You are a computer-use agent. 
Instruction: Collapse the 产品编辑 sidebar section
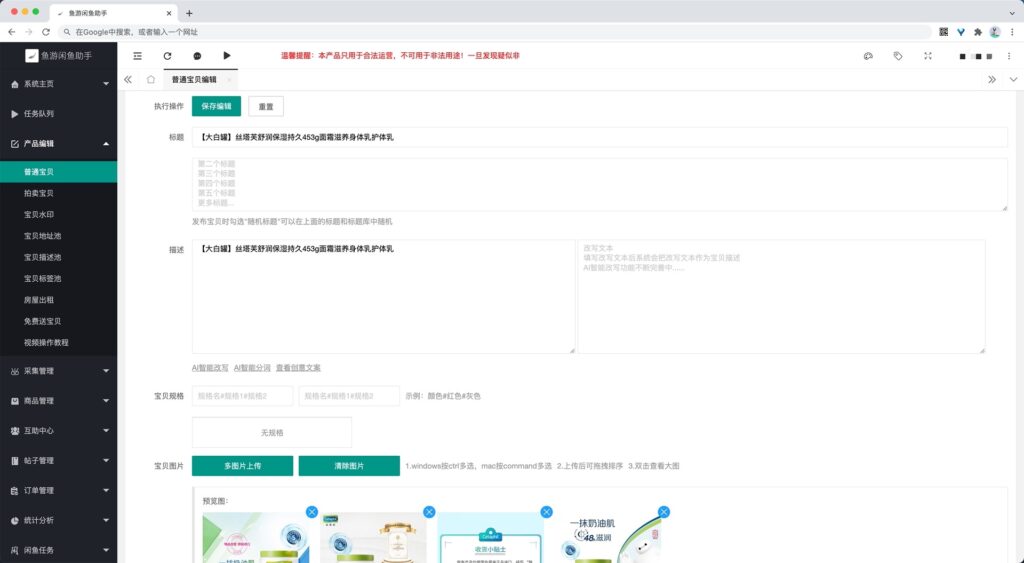58,144
